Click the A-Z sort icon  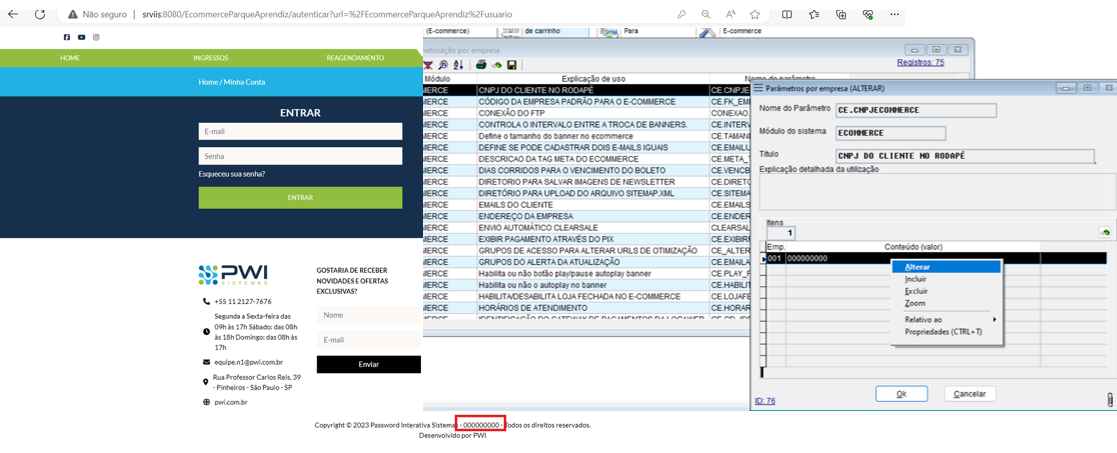pyautogui.click(x=458, y=65)
